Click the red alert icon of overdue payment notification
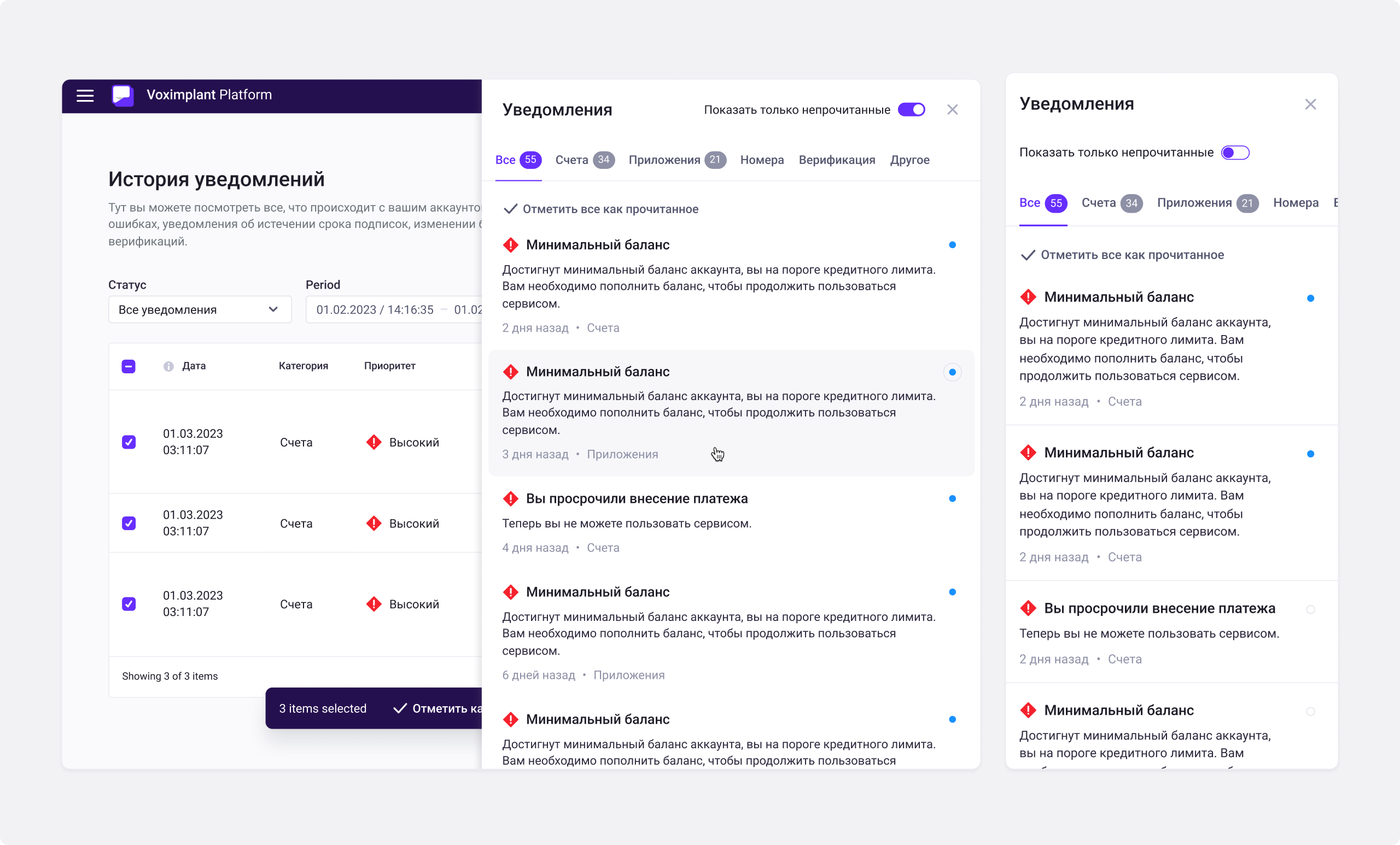 (x=511, y=498)
